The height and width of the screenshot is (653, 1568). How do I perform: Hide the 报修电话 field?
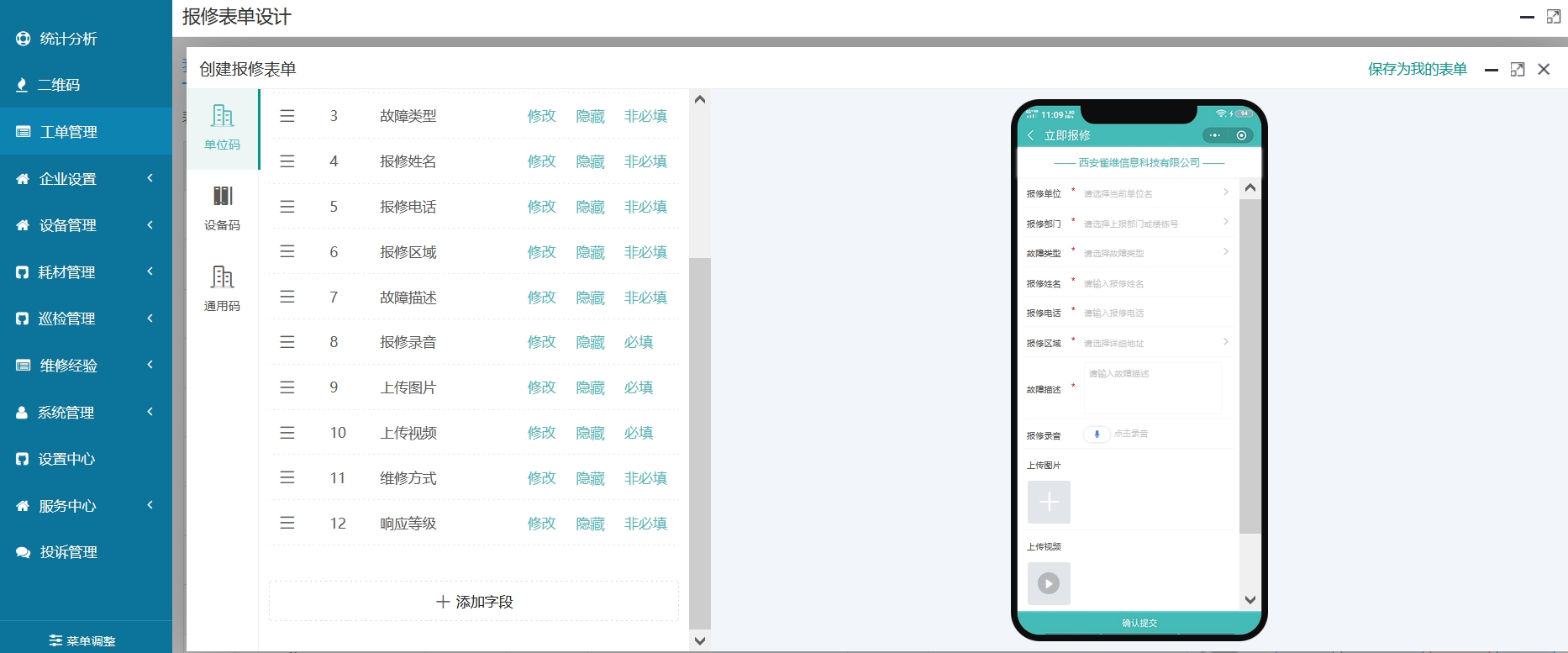coord(590,207)
